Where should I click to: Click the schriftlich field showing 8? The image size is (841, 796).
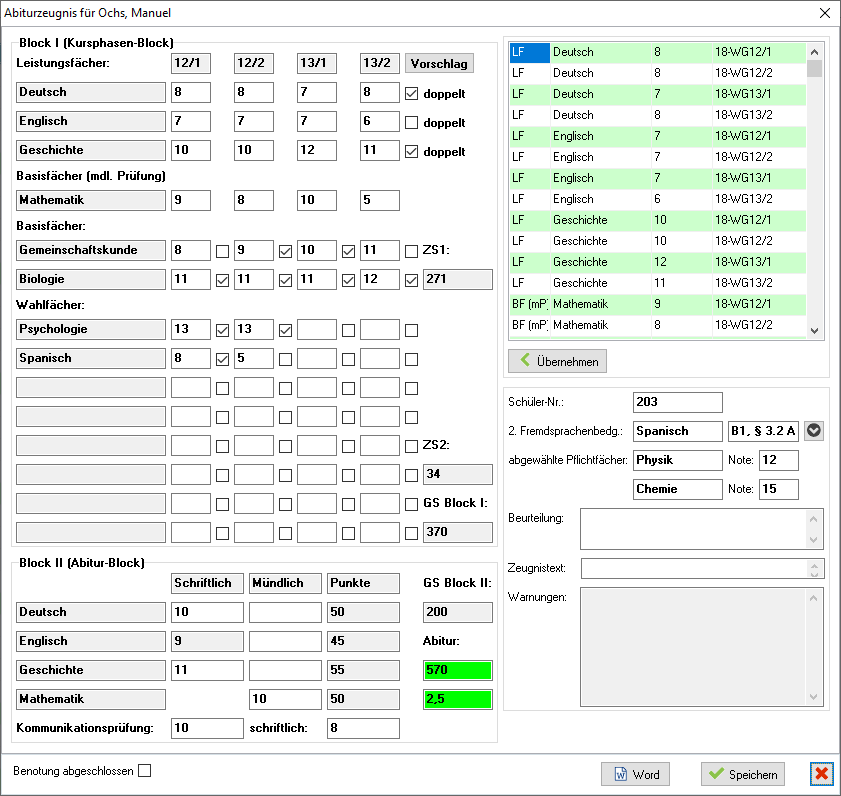tap(363, 728)
